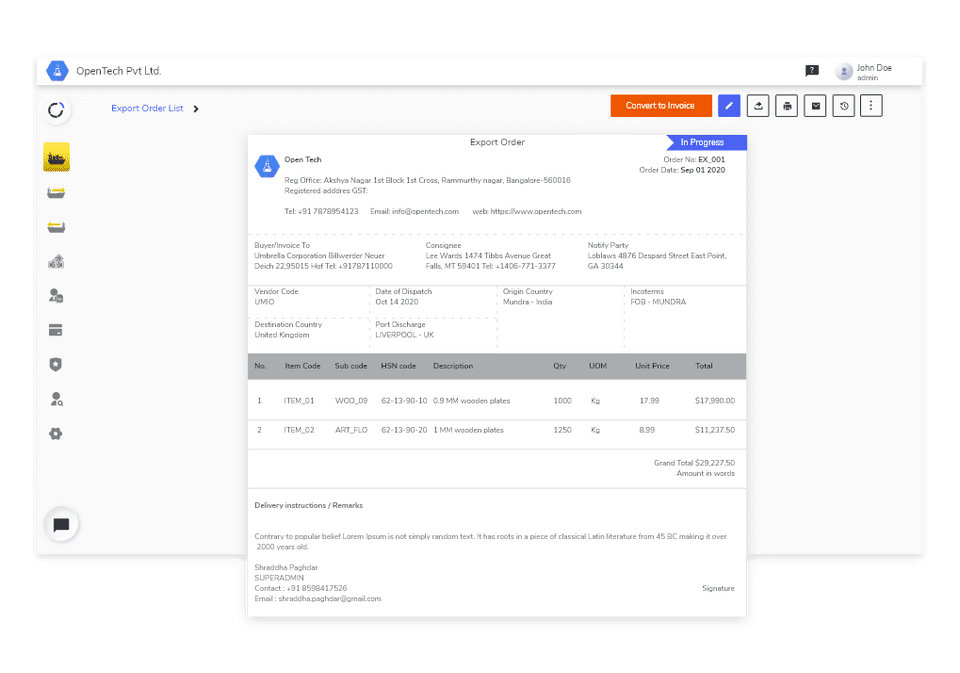Click the shraddha.paghdar@gmail.com email

[x=329, y=599]
